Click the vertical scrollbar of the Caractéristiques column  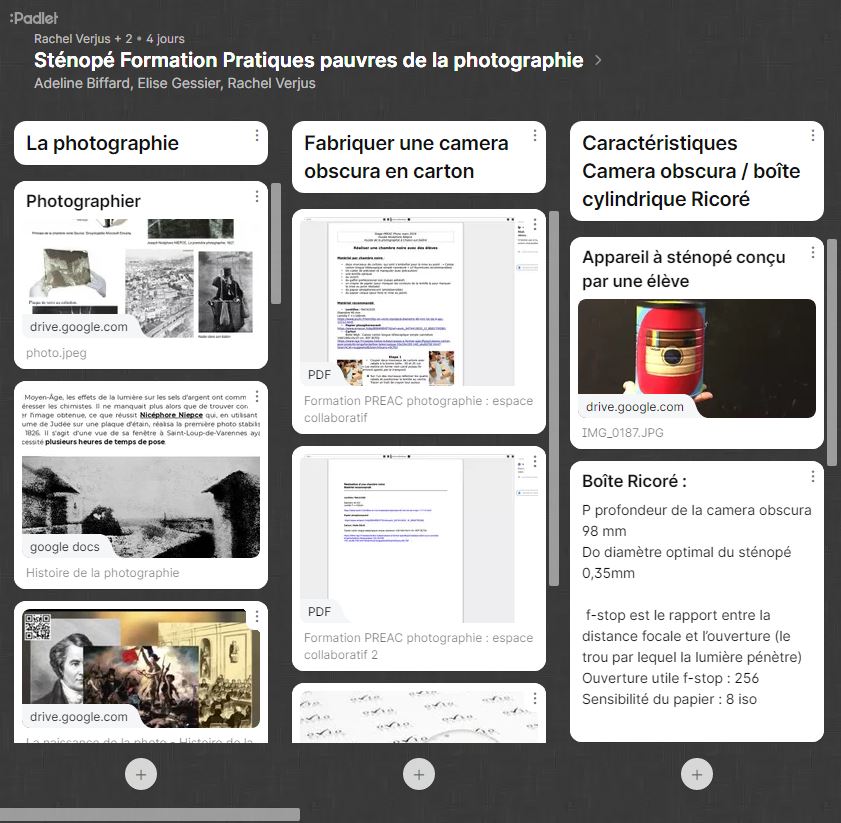click(832, 352)
